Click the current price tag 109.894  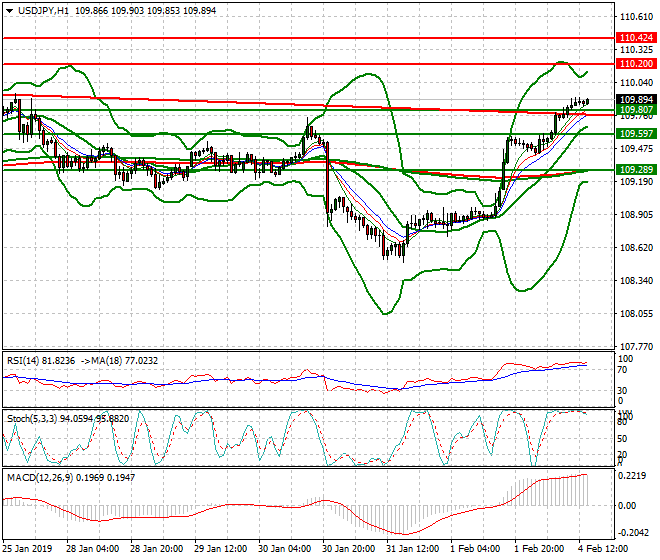click(x=636, y=100)
